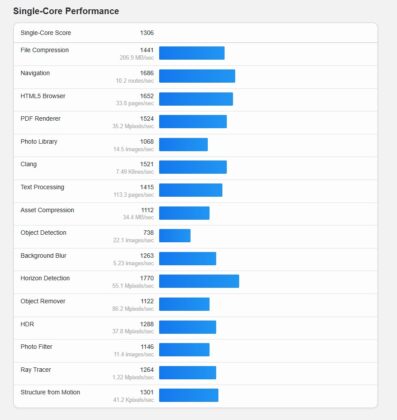Screen dimensions: 397x420
Task: Click the Background Blur label
Action: point(43,256)
